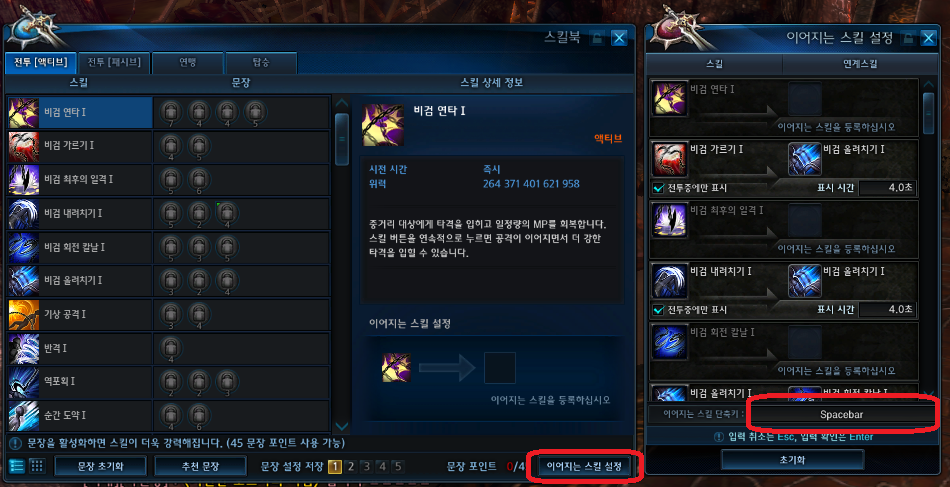Click the chained skill panel scrollbar thumb

point(928,113)
